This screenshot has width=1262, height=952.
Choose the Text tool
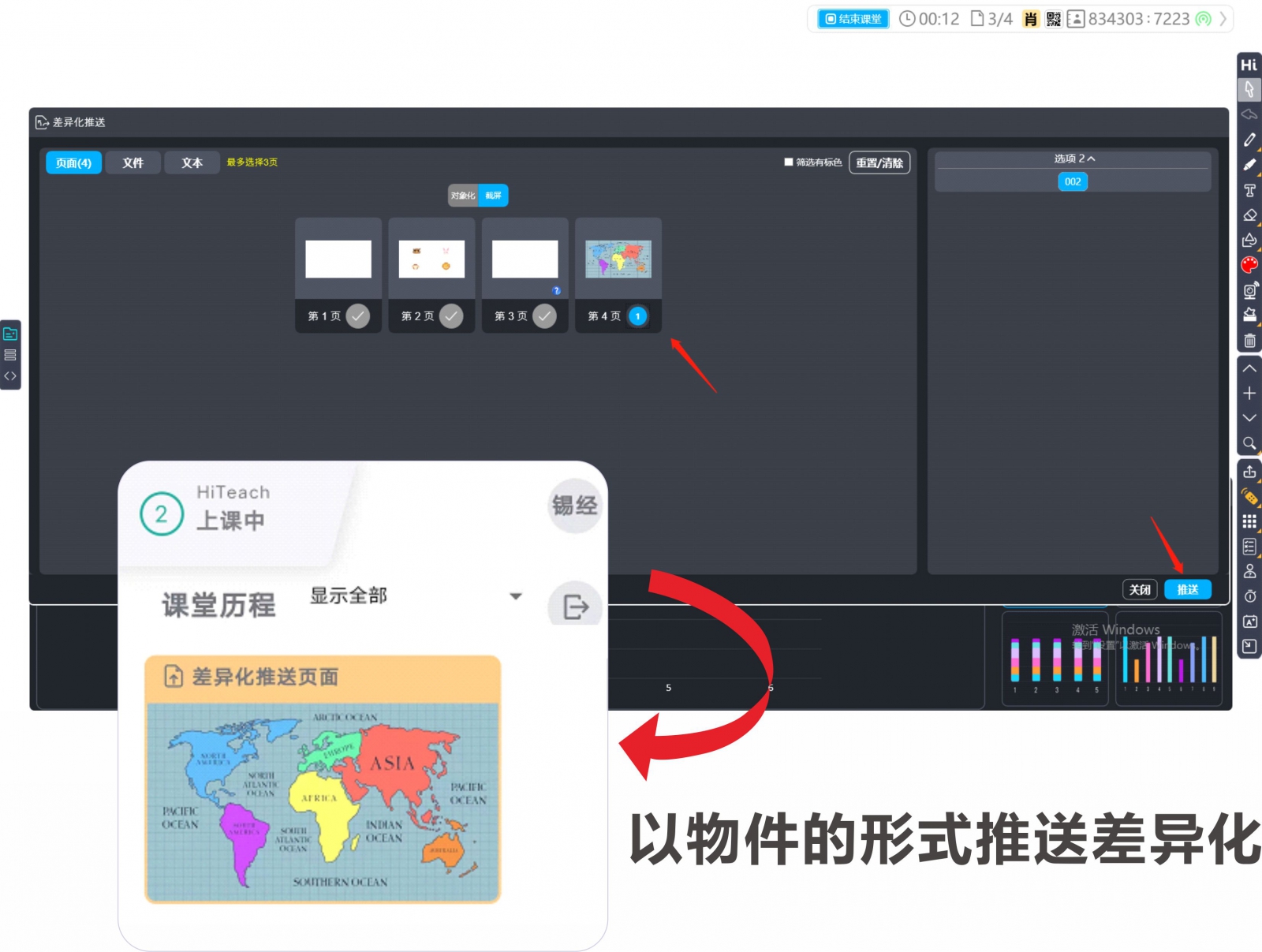(1249, 190)
